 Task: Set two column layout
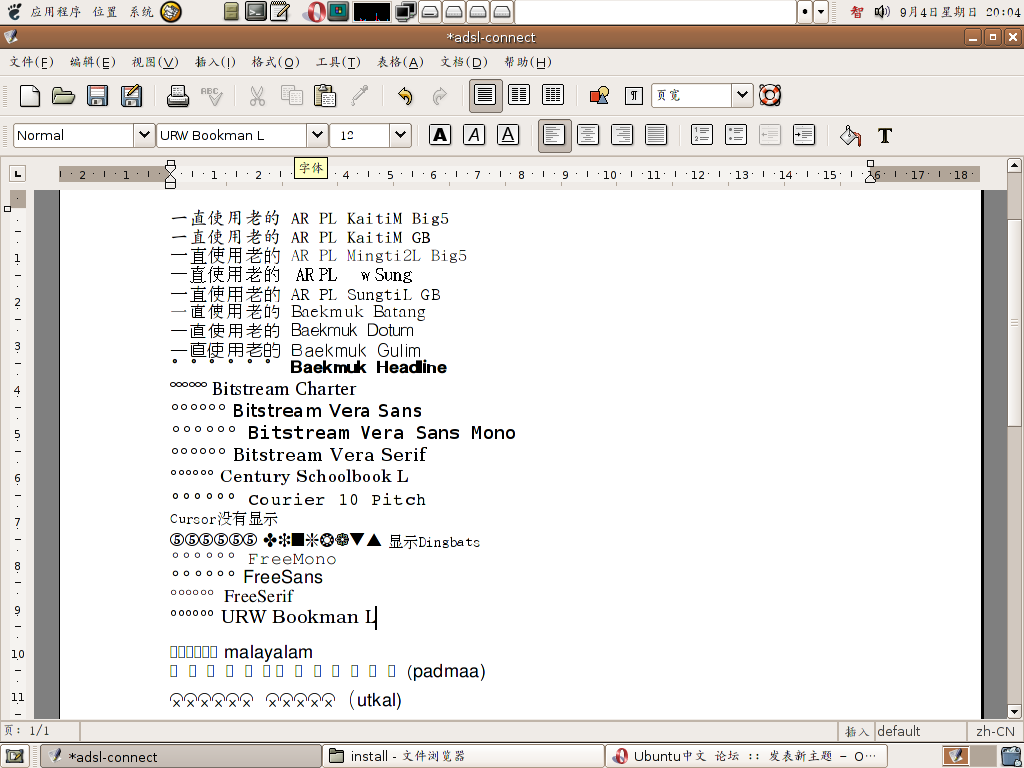[519, 95]
